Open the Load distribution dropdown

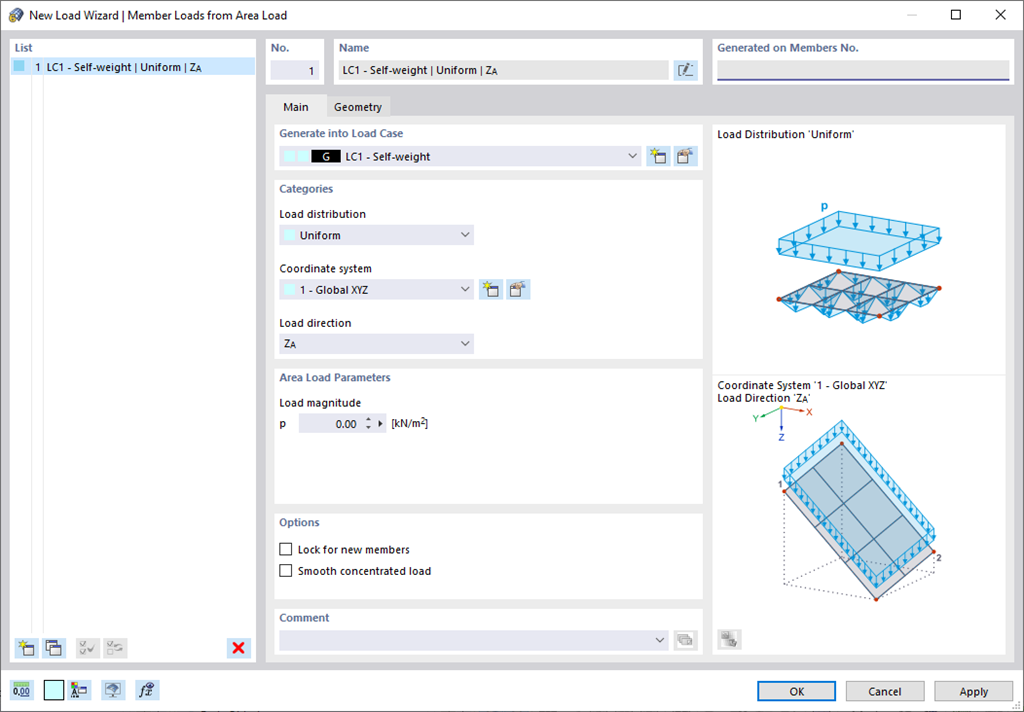(x=464, y=235)
